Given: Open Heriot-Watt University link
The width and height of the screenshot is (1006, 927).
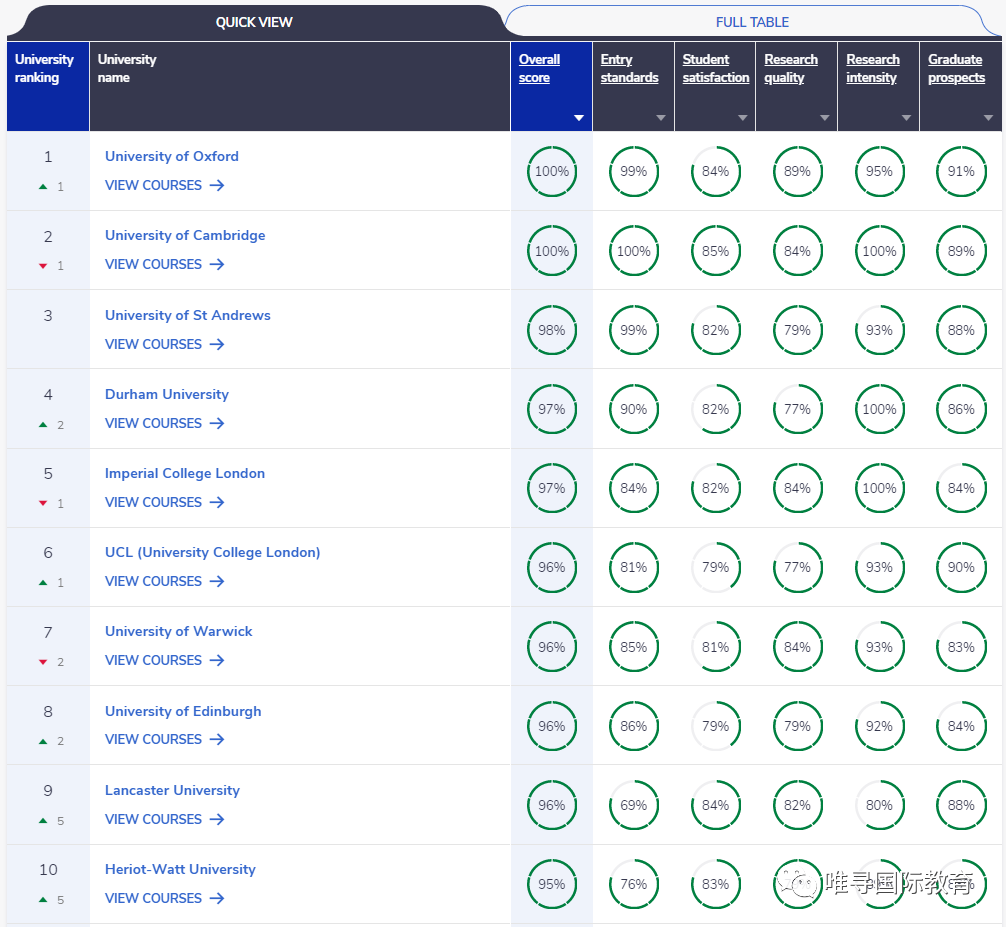Looking at the screenshot, I should pyautogui.click(x=180, y=869).
